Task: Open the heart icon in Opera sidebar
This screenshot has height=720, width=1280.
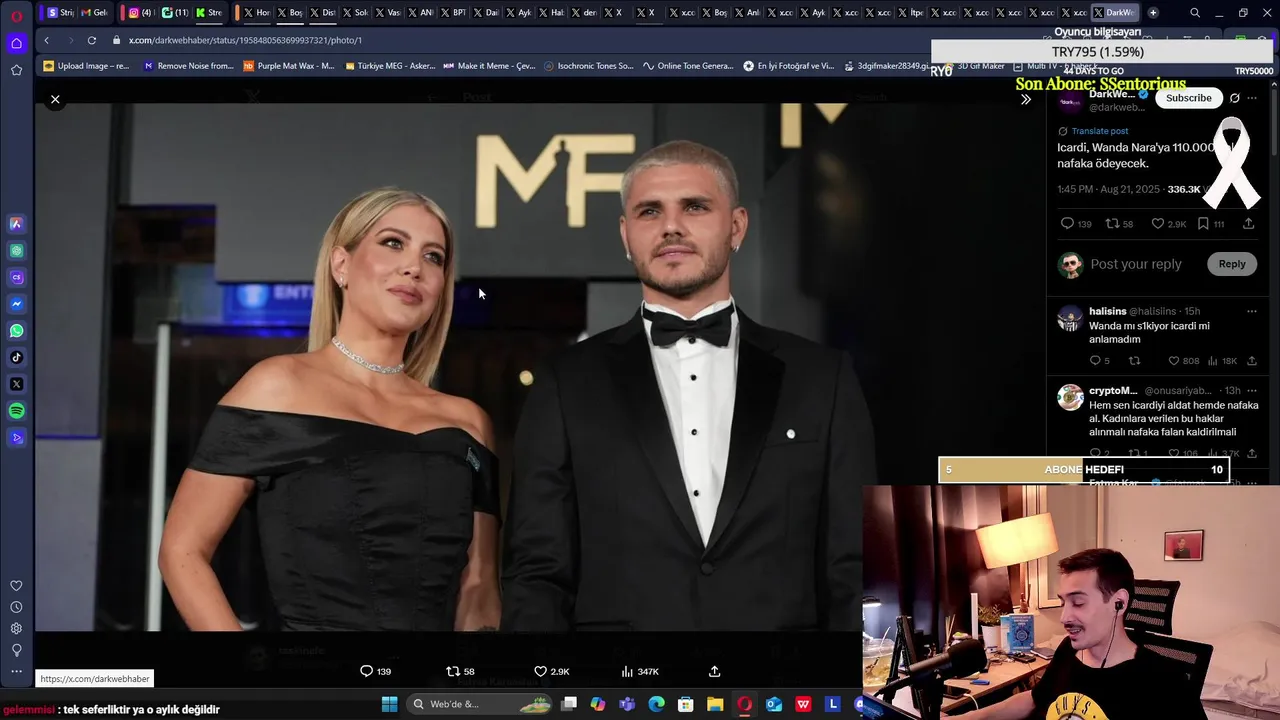Action: [x=17, y=586]
